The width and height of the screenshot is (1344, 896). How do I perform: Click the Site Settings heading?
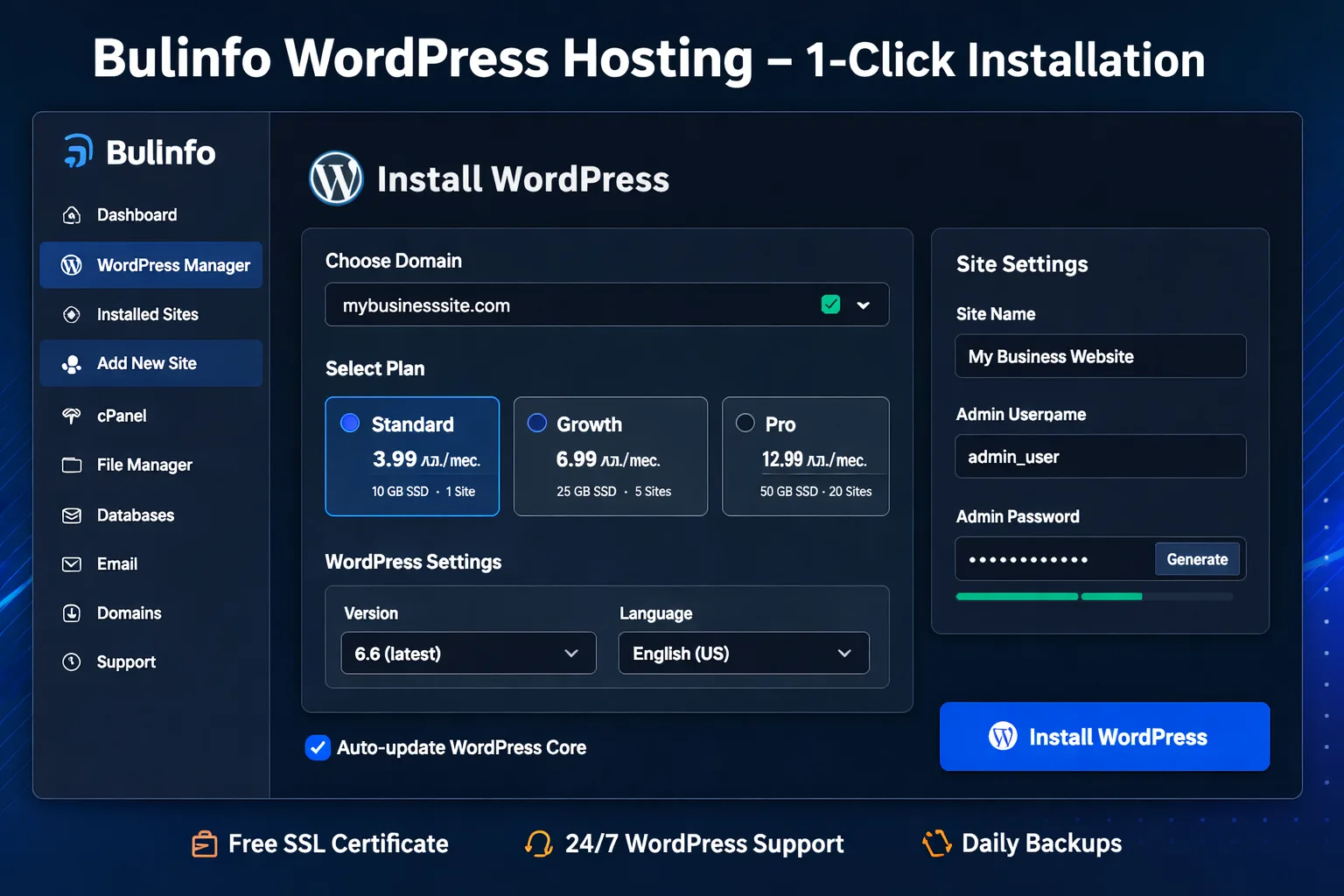pyautogui.click(x=1022, y=264)
